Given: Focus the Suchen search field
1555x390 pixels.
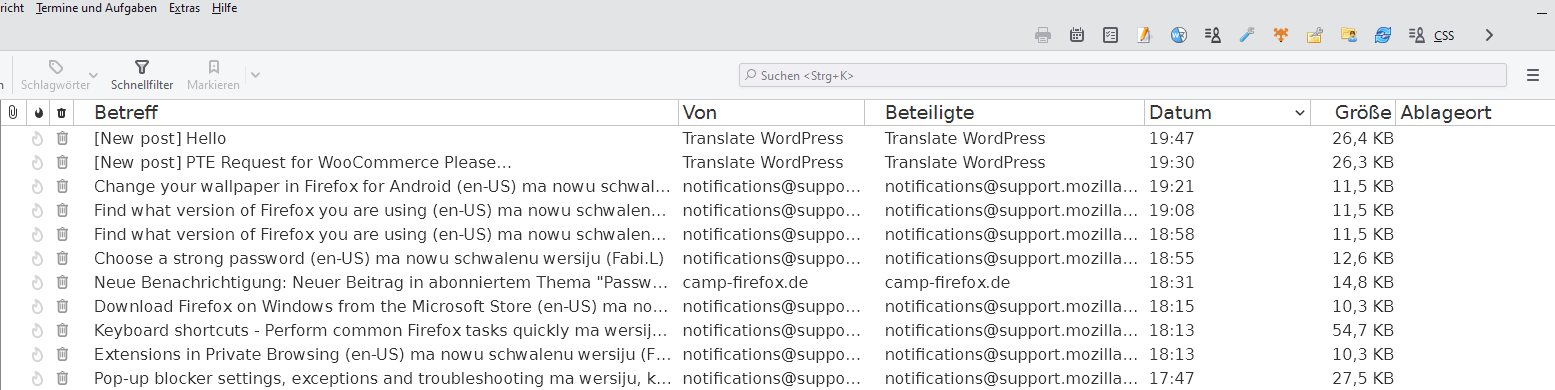Looking at the screenshot, I should [1122, 75].
